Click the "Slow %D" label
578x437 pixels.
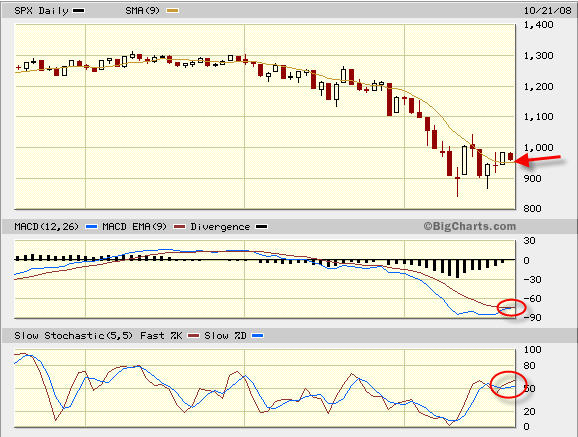(x=225, y=336)
